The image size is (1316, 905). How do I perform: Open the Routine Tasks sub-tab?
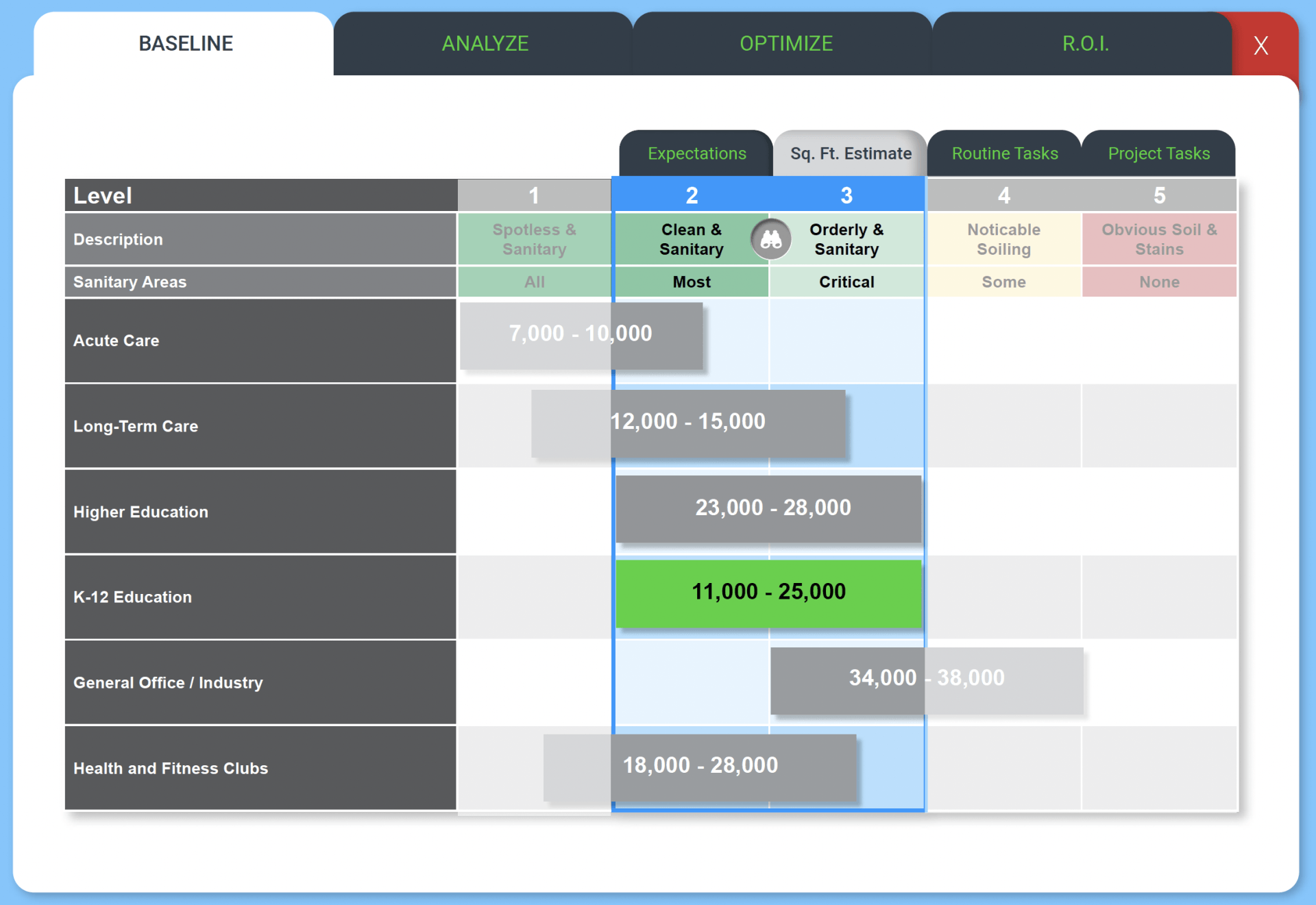pyautogui.click(x=1005, y=153)
